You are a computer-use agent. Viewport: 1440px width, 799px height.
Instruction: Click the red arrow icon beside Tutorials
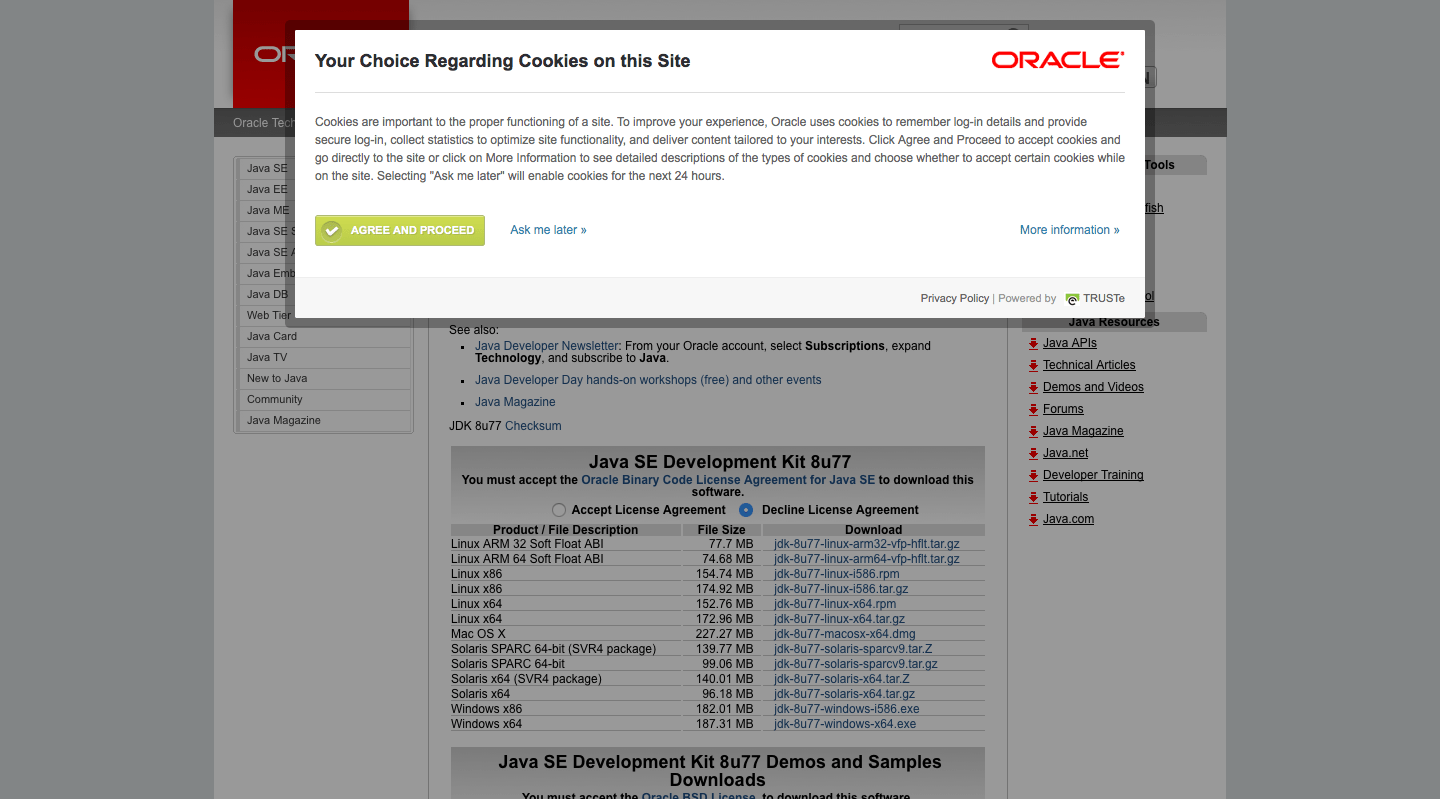[x=1033, y=497]
